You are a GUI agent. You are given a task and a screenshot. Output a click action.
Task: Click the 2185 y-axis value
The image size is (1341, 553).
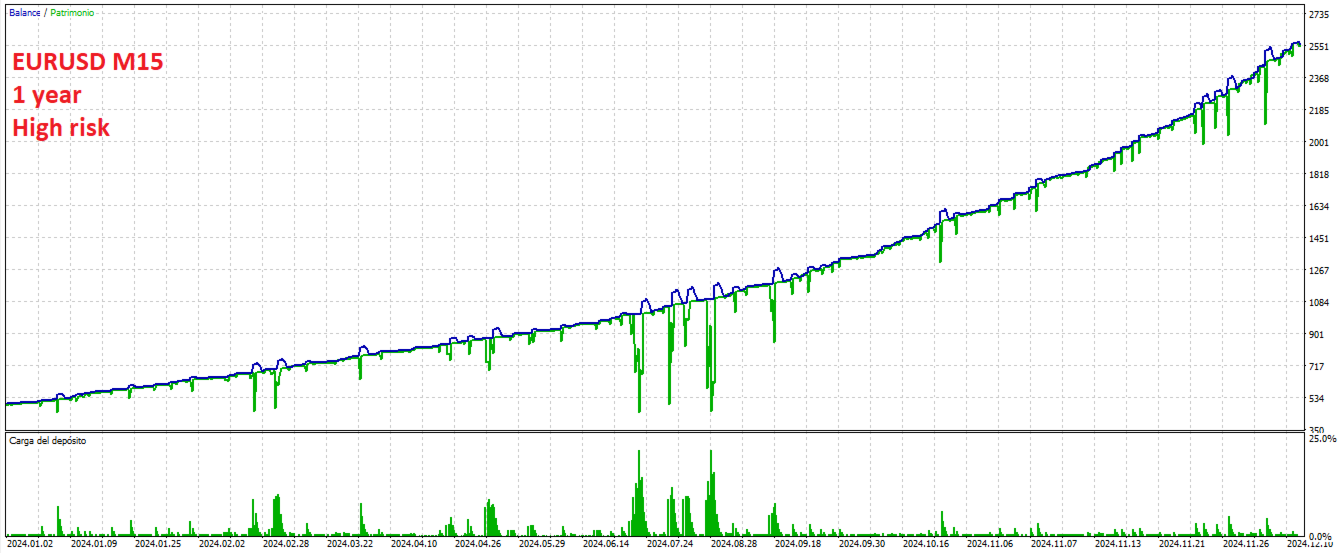click(1318, 110)
